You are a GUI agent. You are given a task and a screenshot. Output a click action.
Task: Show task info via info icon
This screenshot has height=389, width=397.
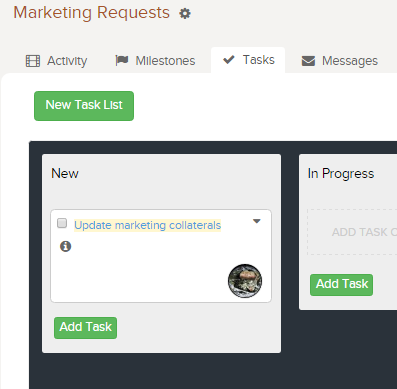[65, 246]
